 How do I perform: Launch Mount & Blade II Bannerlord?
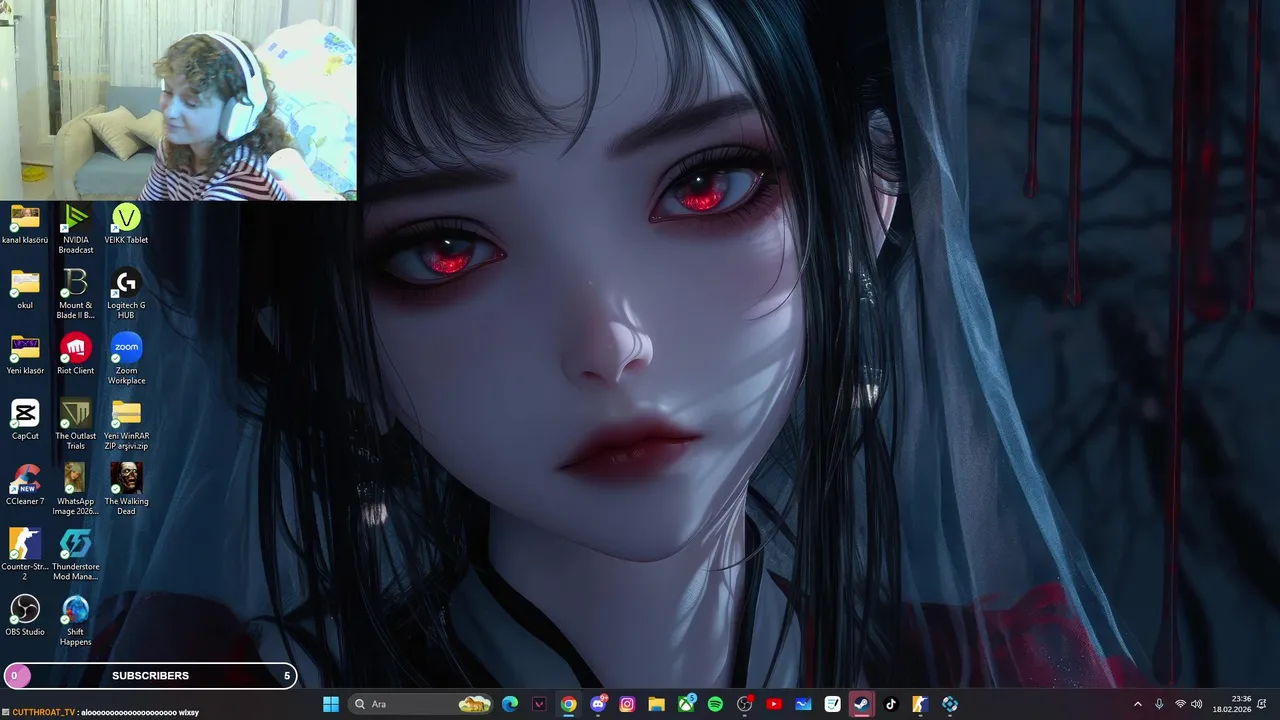coord(75,294)
